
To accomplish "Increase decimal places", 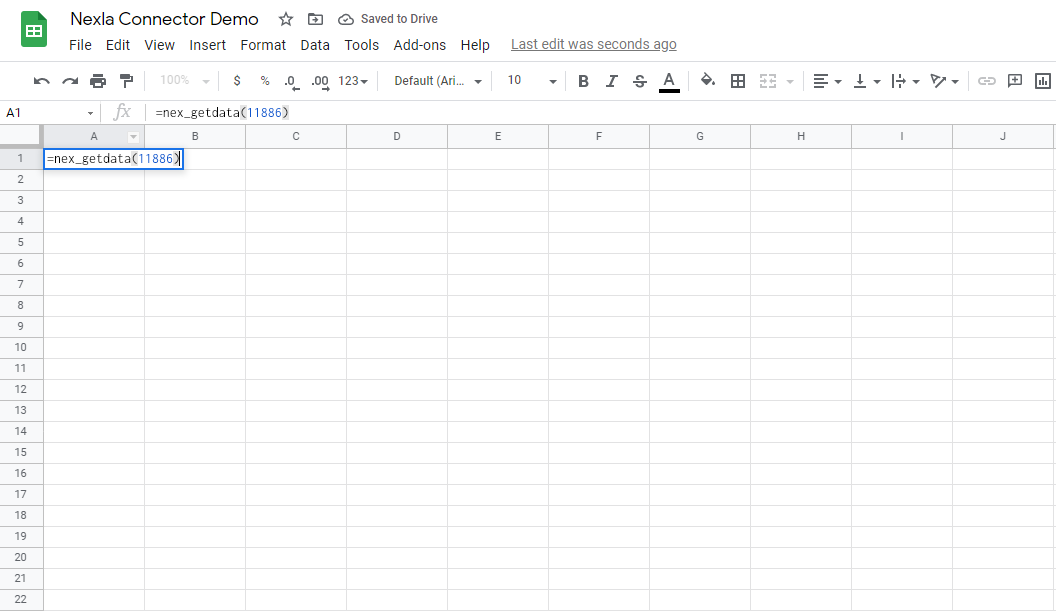I will (320, 82).
